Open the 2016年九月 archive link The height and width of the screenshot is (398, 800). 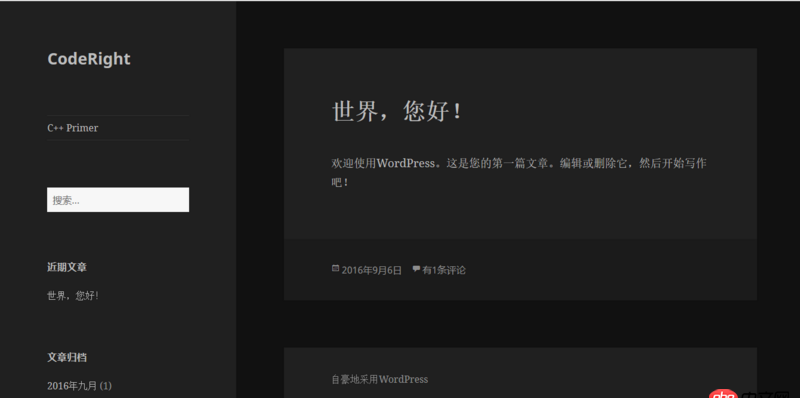point(72,386)
